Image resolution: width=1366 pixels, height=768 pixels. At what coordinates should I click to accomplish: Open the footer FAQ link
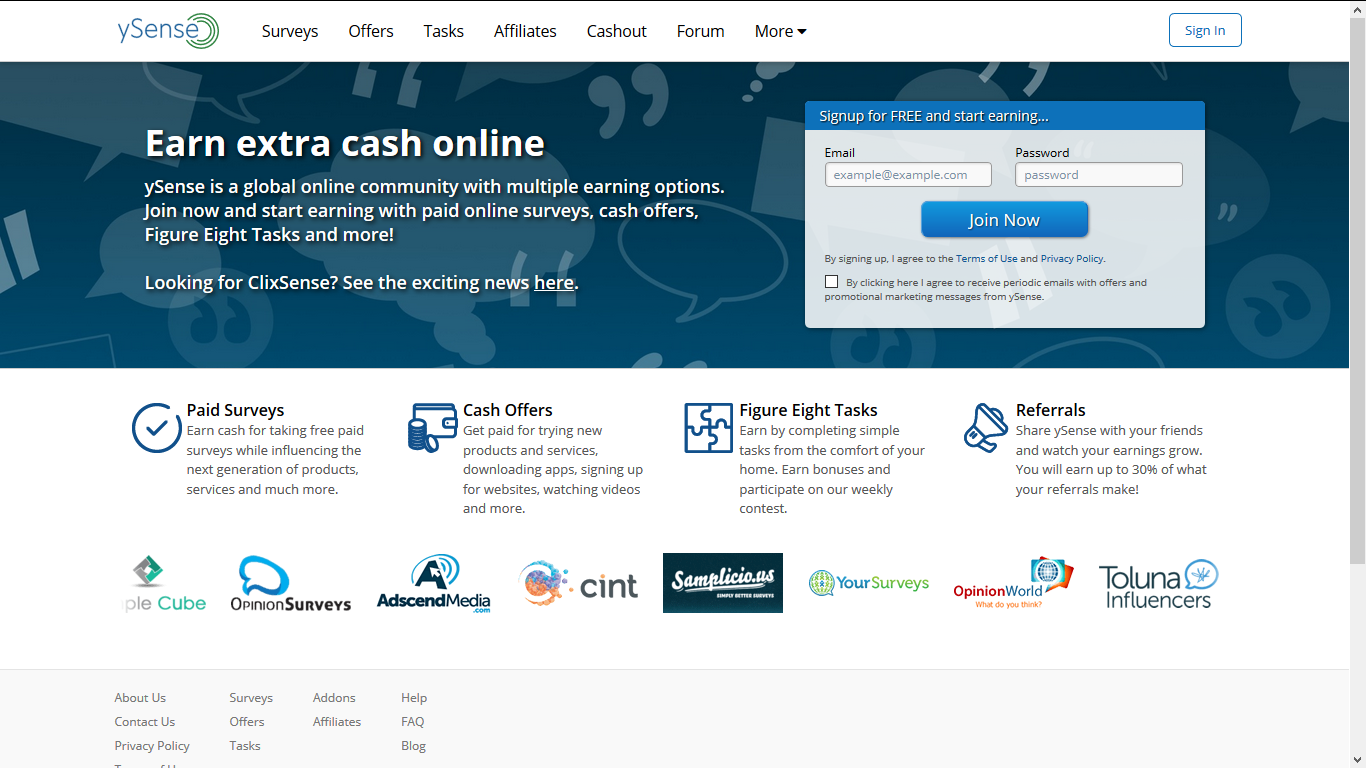click(413, 722)
